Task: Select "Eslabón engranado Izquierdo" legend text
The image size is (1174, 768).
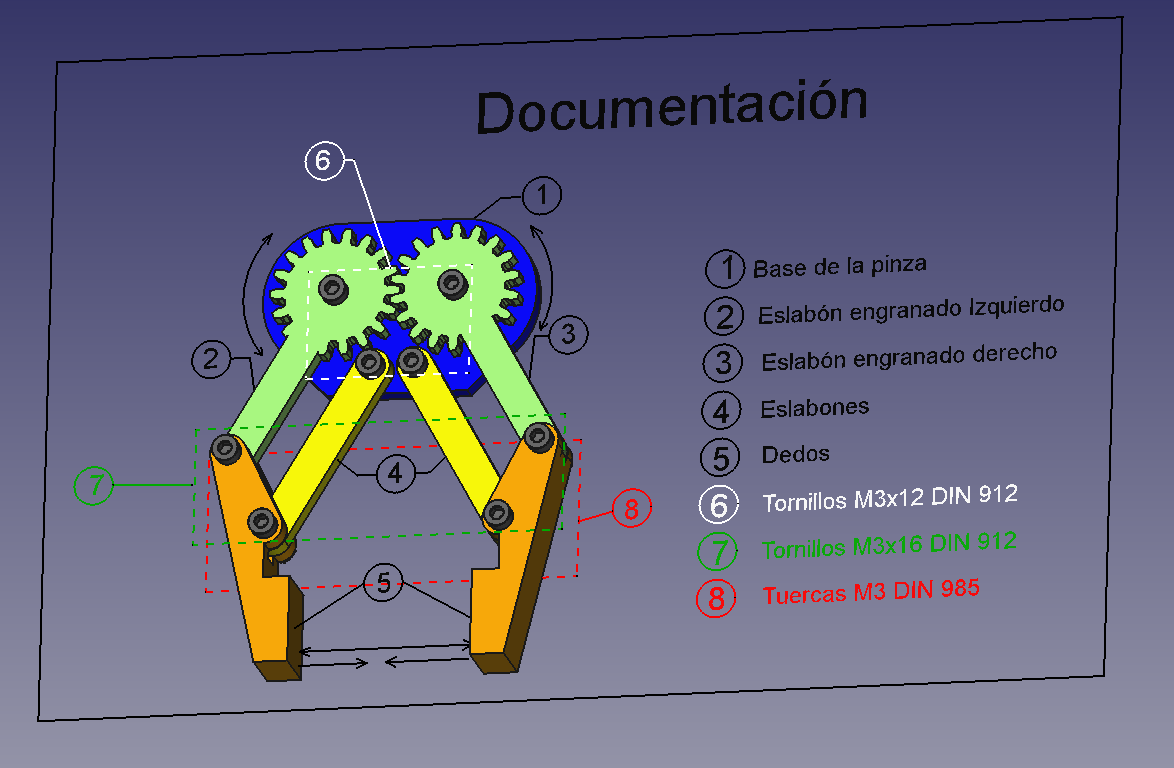Action: click(910, 310)
